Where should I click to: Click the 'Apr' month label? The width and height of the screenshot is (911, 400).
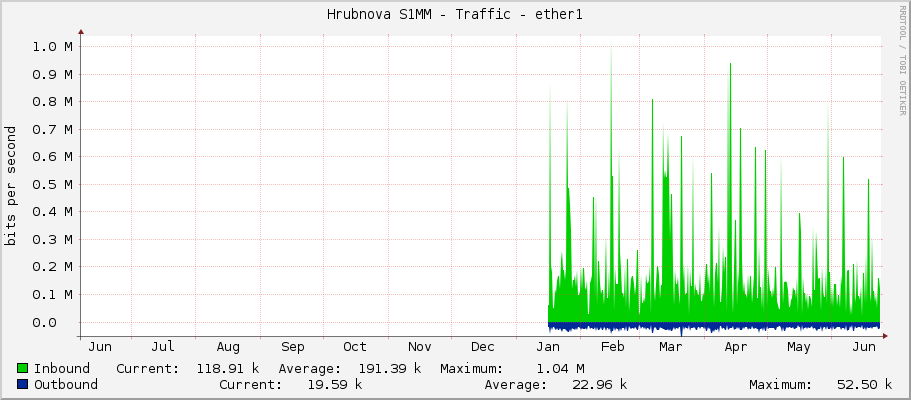tap(736, 347)
